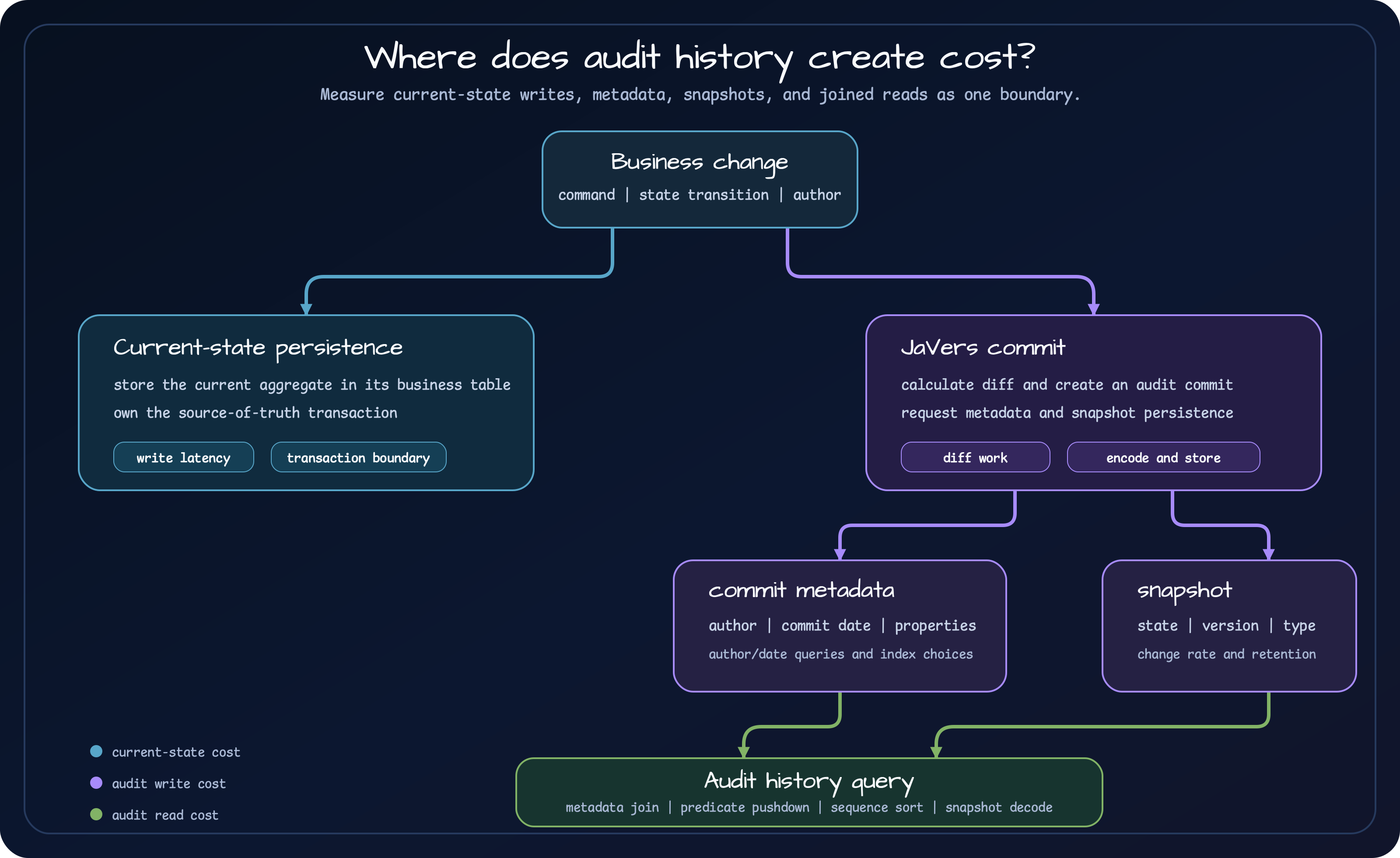Click 'store the current aggregate in its business table'
This screenshot has width=1400, height=858.
click(x=312, y=385)
